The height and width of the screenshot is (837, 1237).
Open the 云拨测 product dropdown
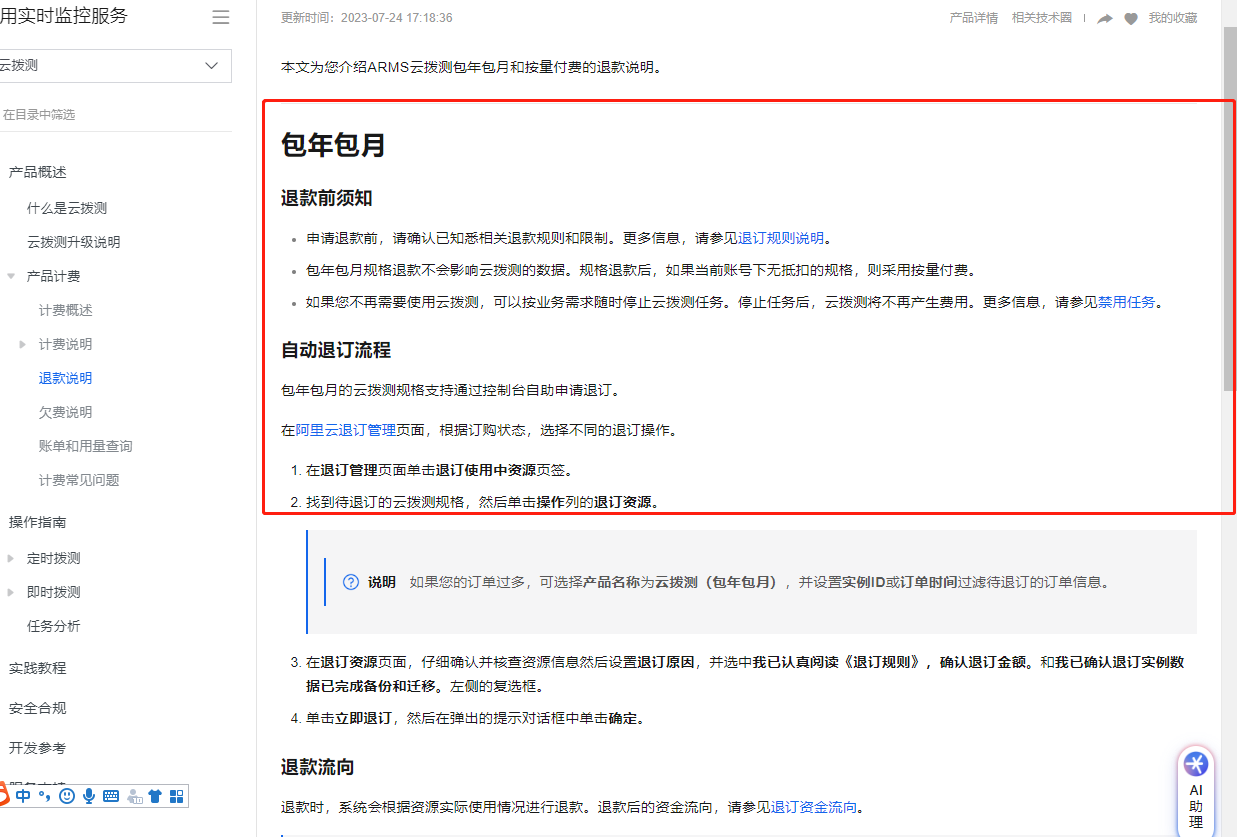click(115, 65)
